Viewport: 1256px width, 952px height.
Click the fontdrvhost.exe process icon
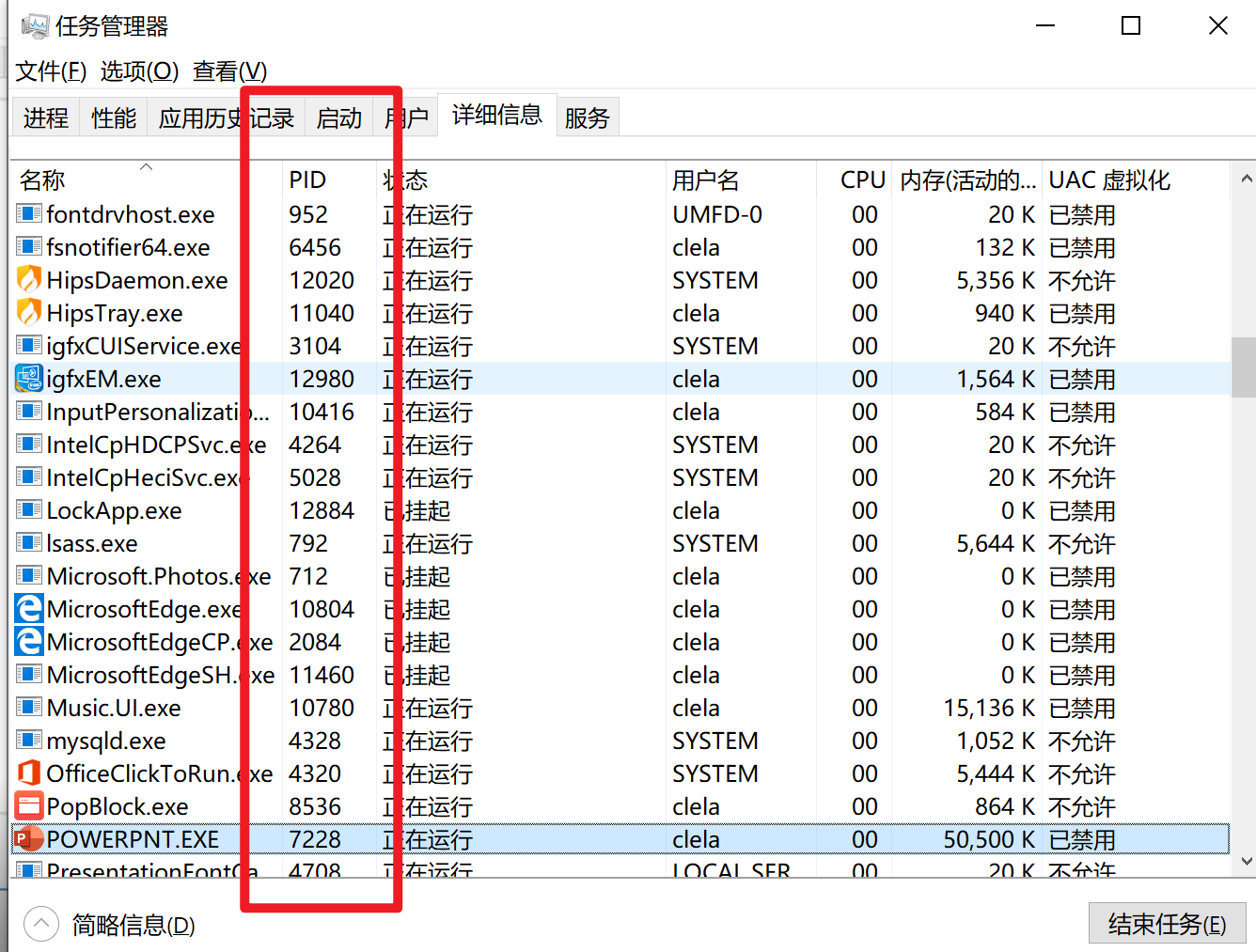[29, 214]
